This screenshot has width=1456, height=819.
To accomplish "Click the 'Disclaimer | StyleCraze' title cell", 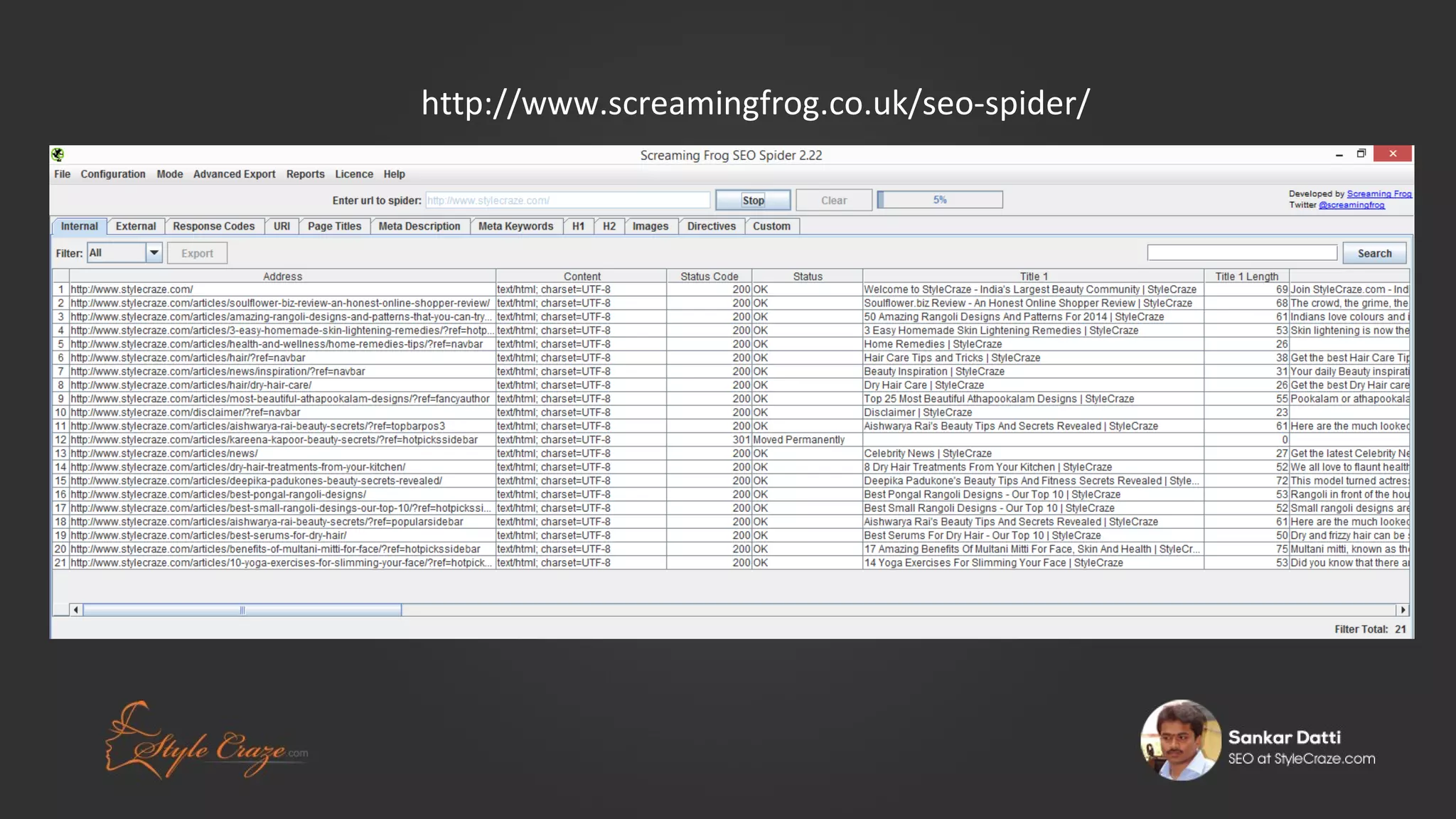I will pos(1033,412).
